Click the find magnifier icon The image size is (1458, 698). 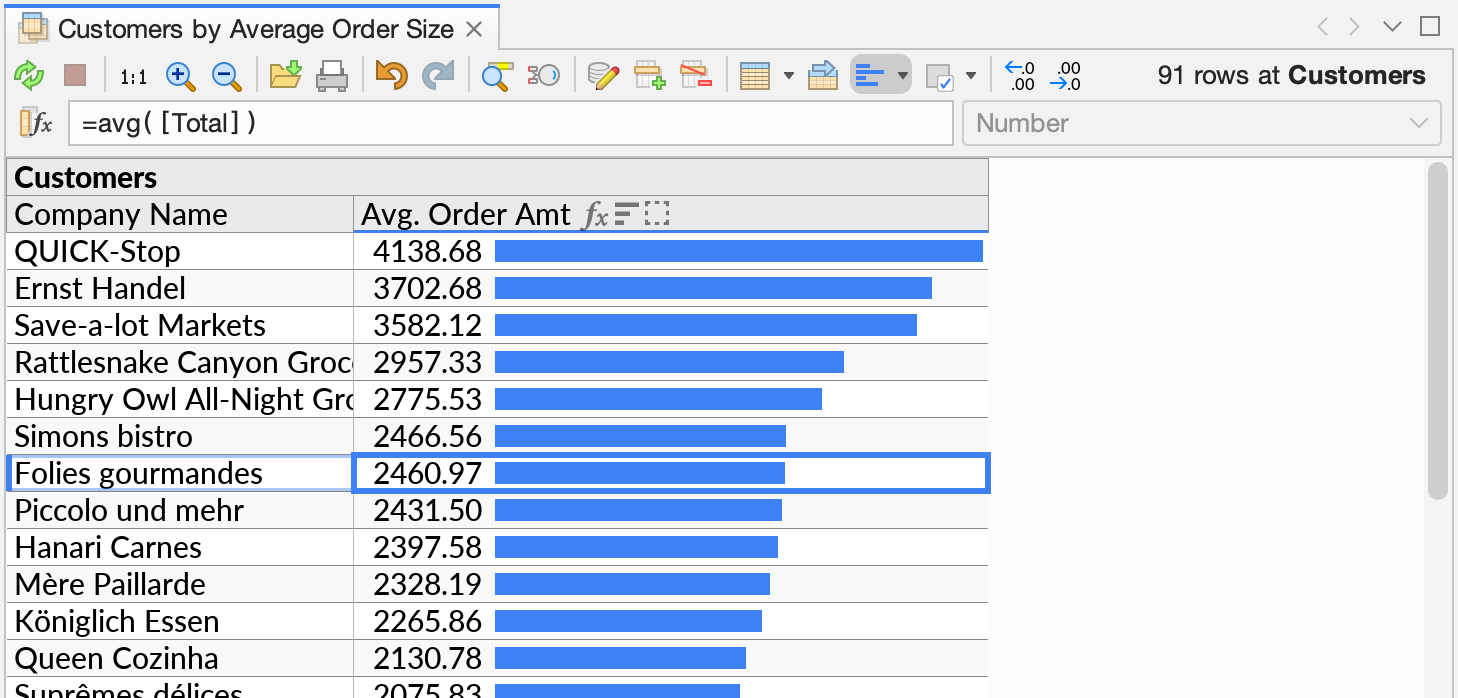point(493,75)
